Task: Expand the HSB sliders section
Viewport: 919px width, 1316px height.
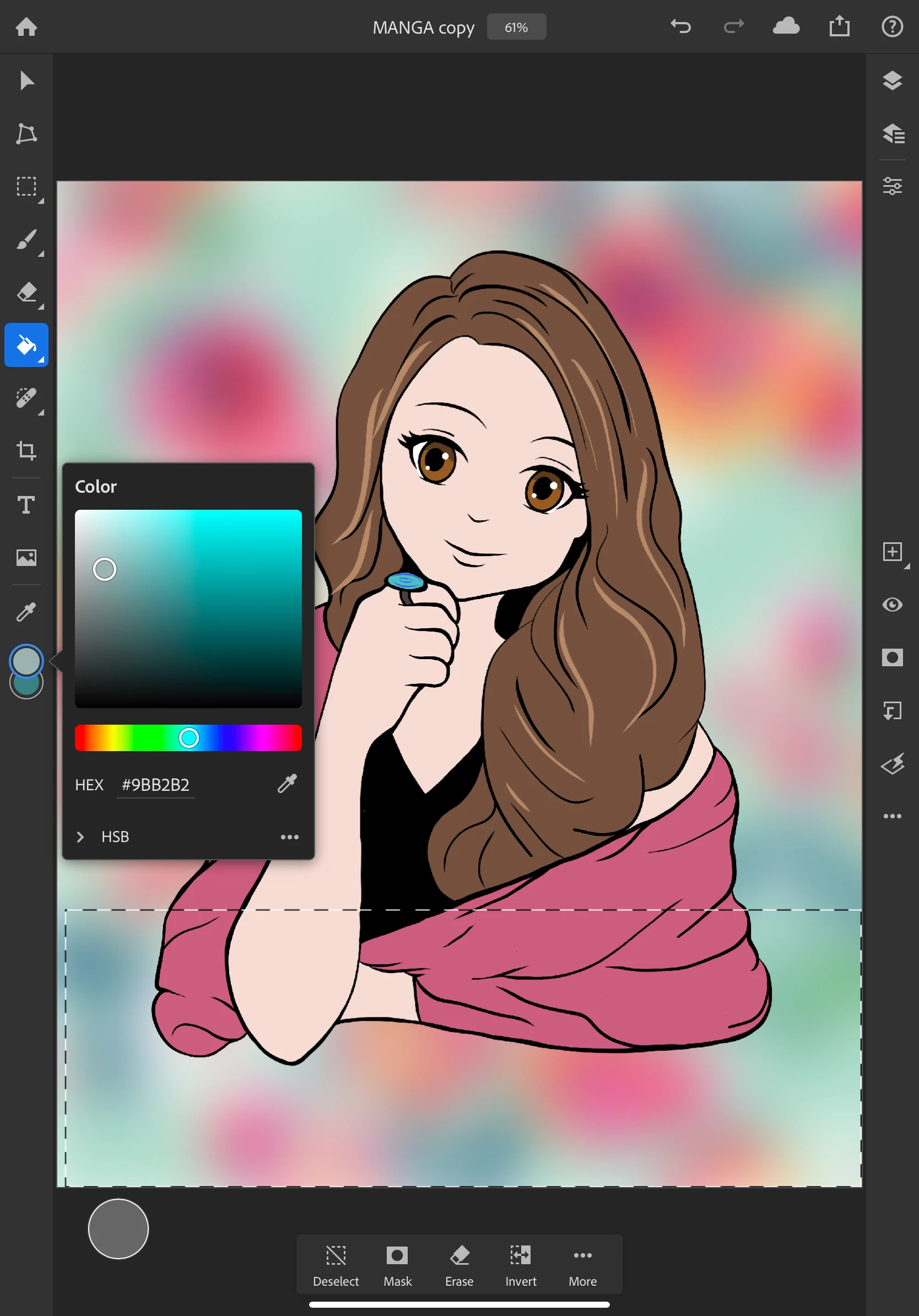Action: [x=80, y=837]
